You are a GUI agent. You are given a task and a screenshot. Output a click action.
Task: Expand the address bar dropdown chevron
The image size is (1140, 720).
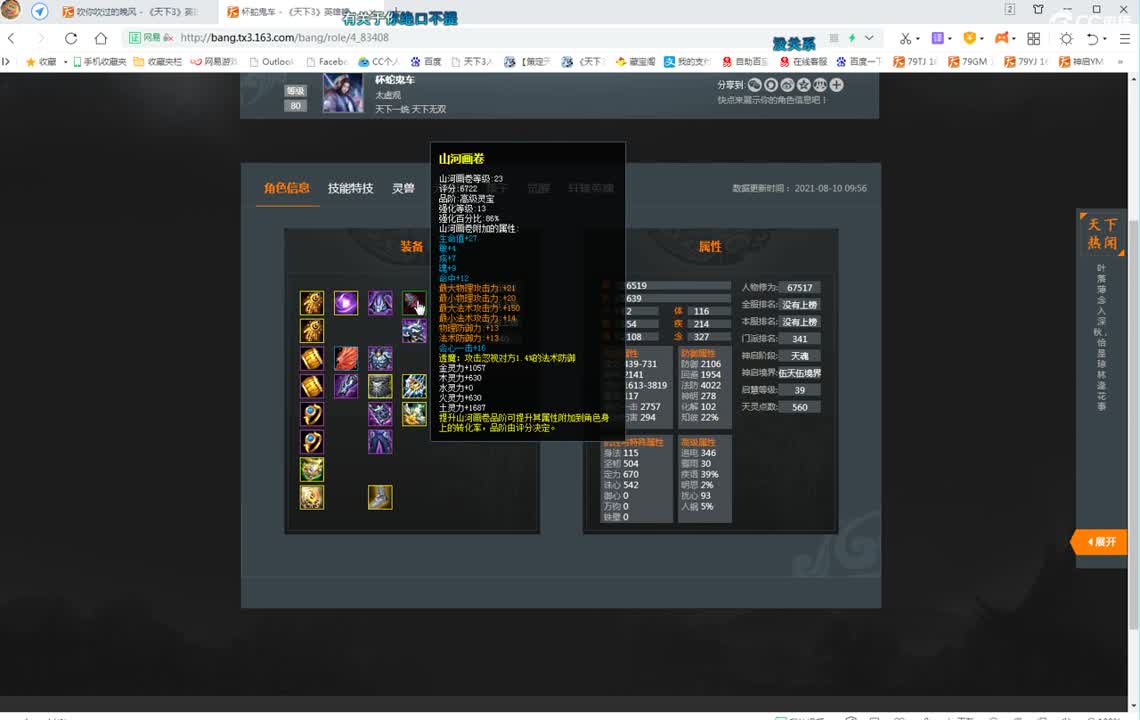(869, 38)
